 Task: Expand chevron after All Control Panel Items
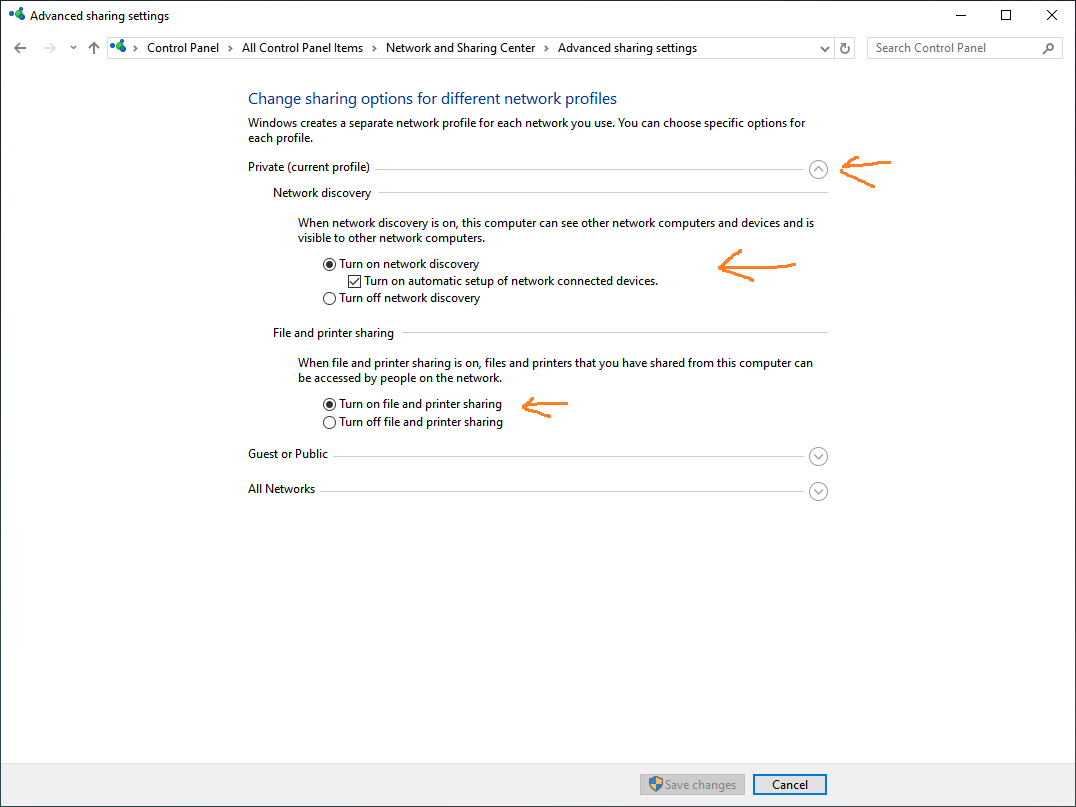coord(374,49)
